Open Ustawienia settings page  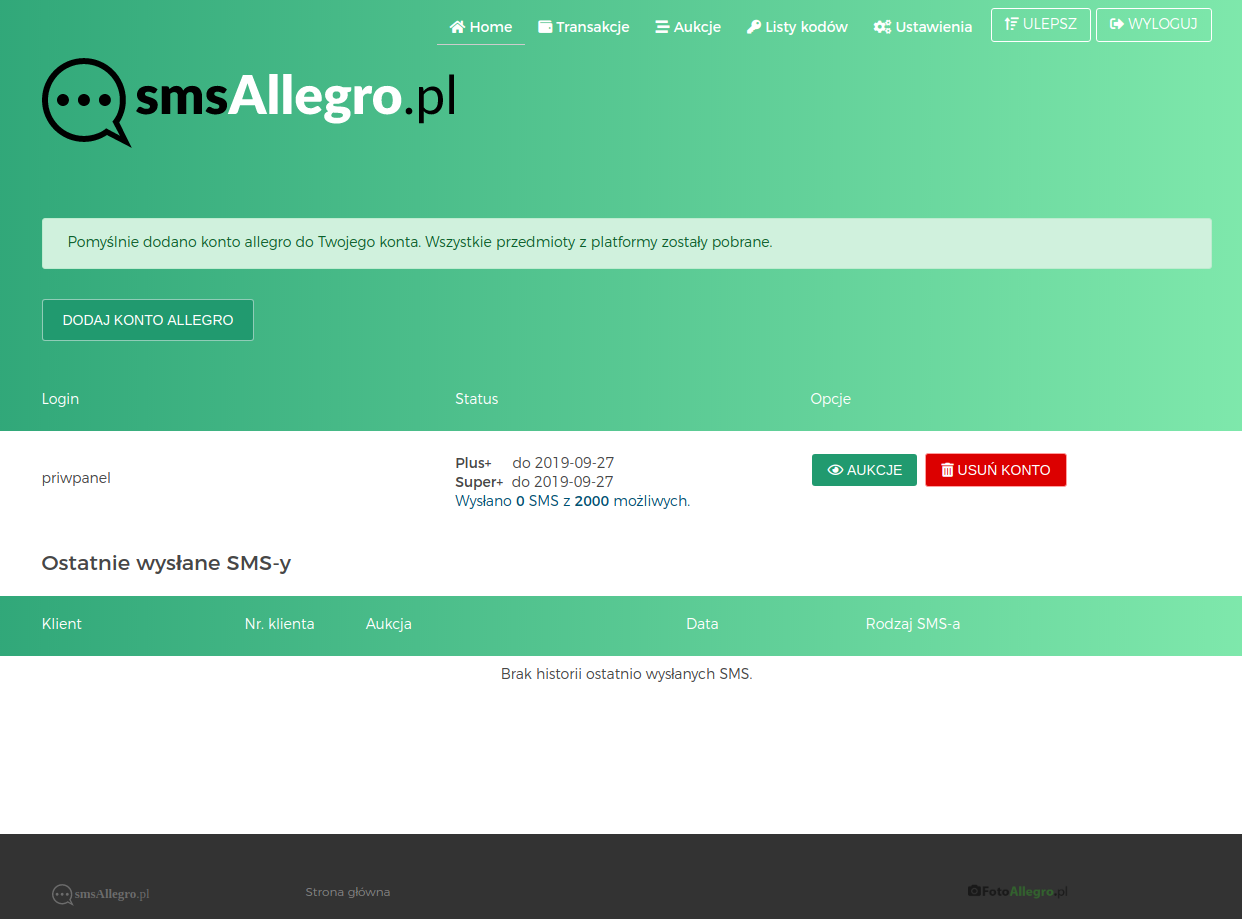(x=923, y=27)
